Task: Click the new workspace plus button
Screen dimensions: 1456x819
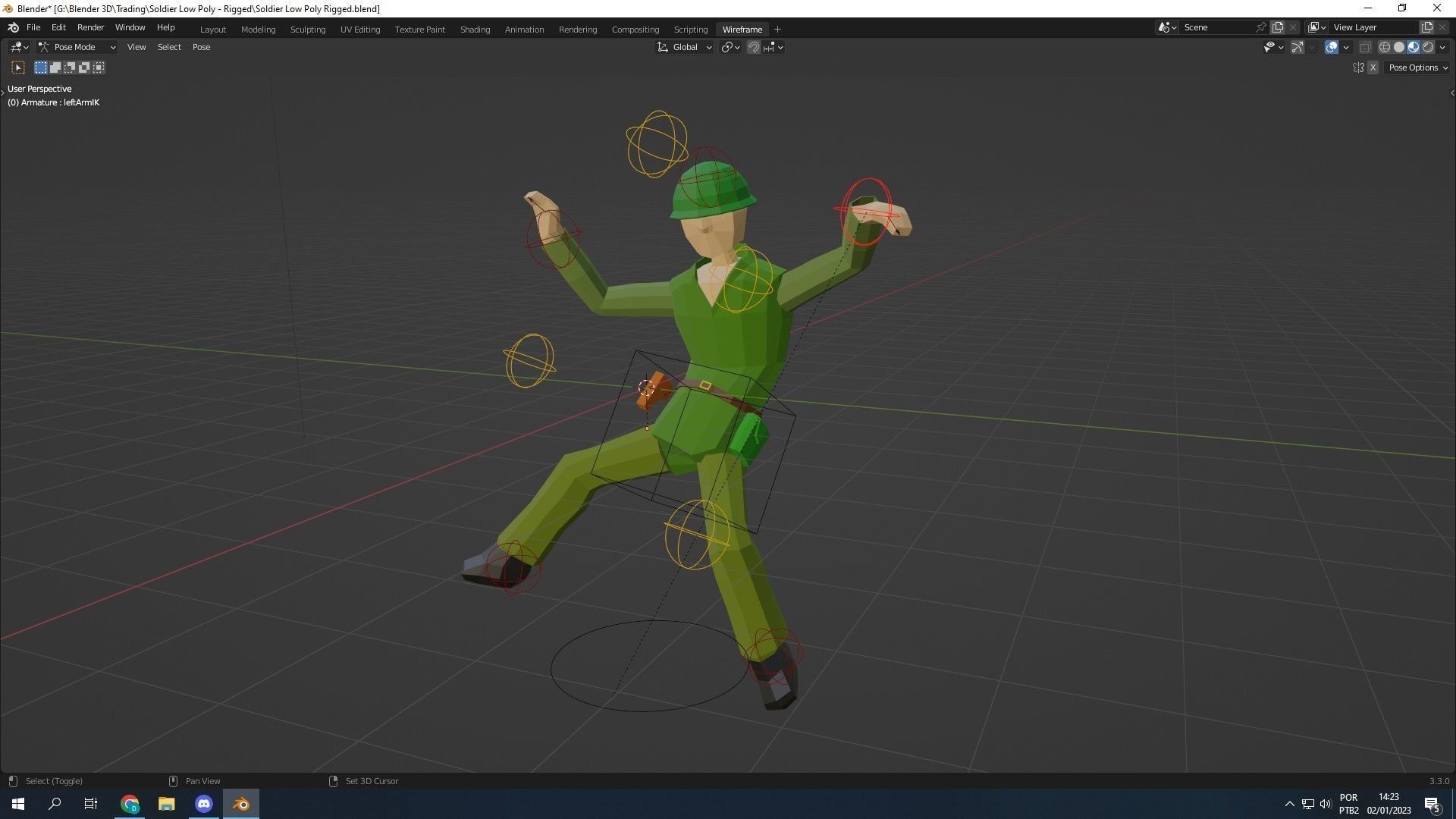Action: pos(777,29)
